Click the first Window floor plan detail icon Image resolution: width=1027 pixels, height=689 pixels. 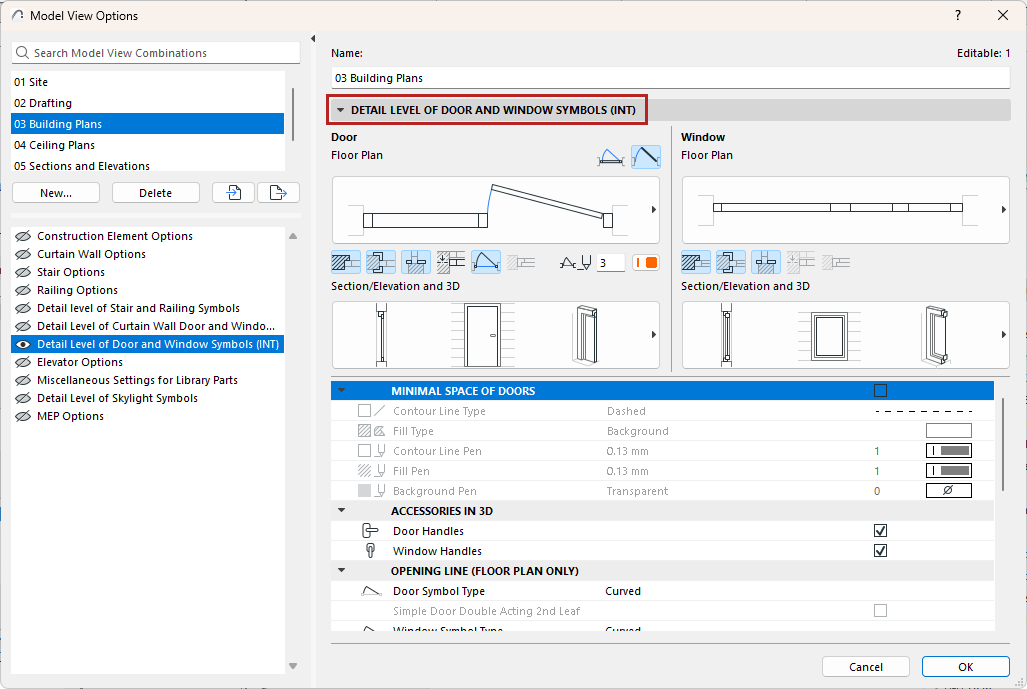(696, 263)
